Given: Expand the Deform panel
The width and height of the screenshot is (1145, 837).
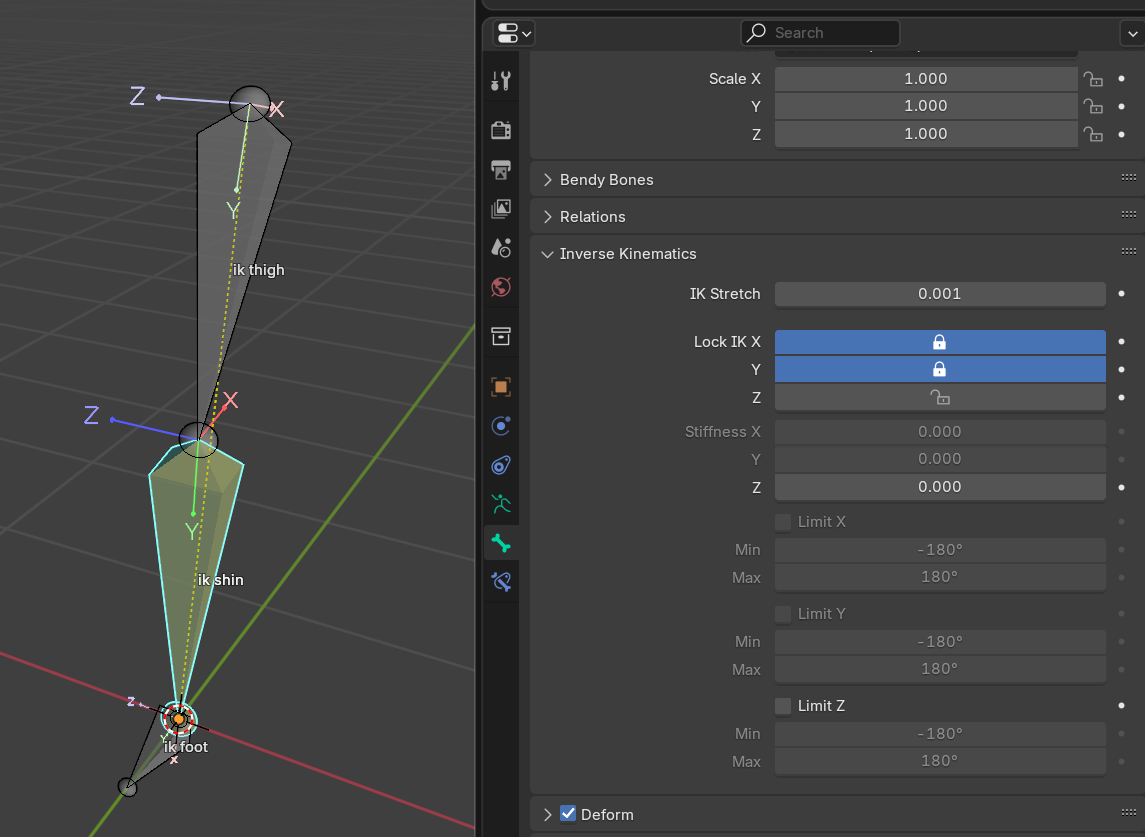Looking at the screenshot, I should tap(548, 814).
